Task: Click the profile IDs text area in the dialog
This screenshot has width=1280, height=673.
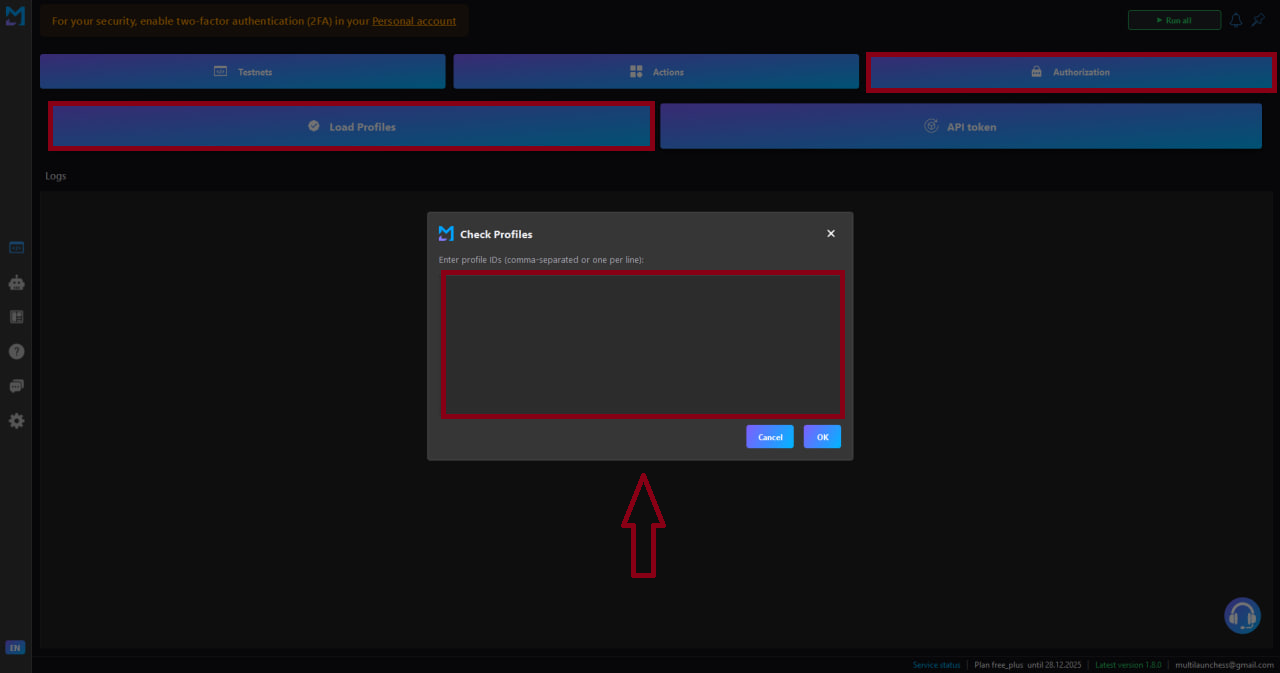Action: click(643, 343)
